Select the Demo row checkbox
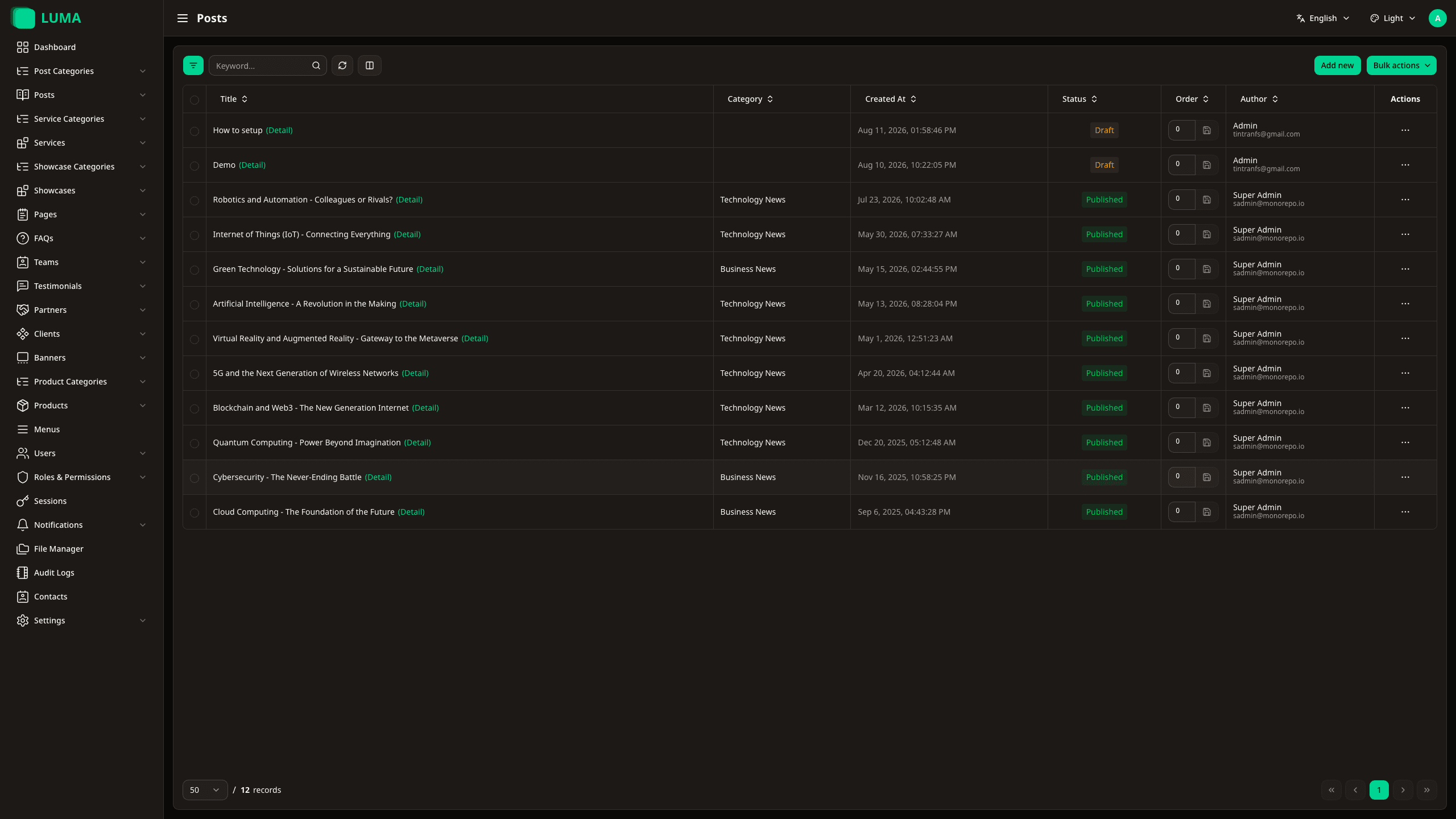This screenshot has width=1456, height=819. [195, 166]
